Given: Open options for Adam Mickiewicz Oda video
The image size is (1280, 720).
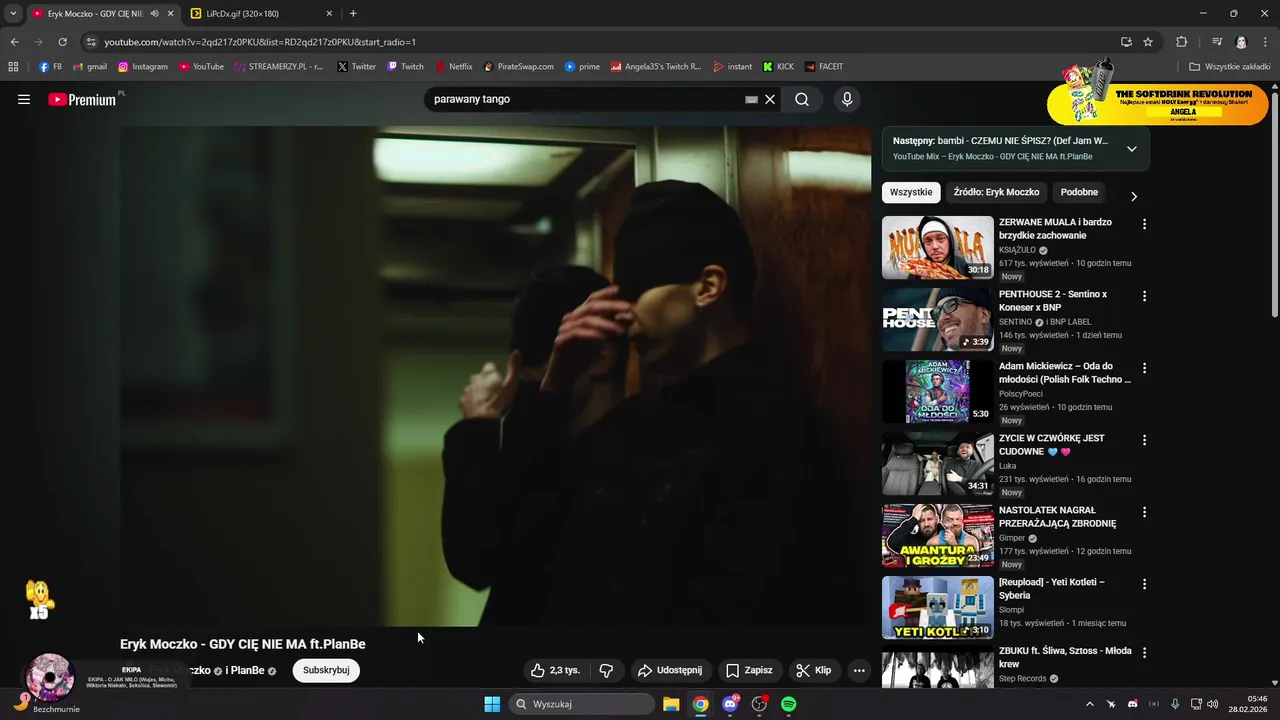Looking at the screenshot, I should coord(1144,368).
